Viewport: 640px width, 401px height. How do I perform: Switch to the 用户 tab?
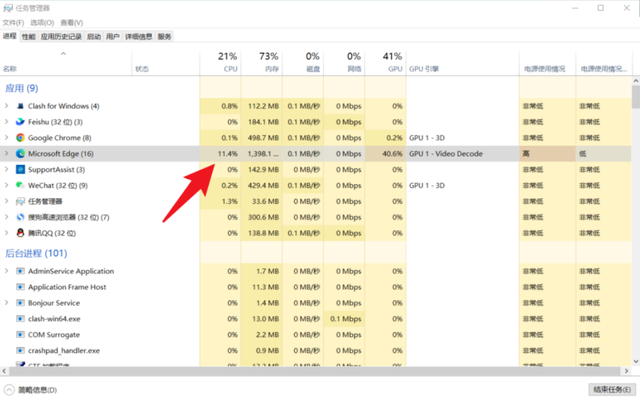tap(113, 37)
